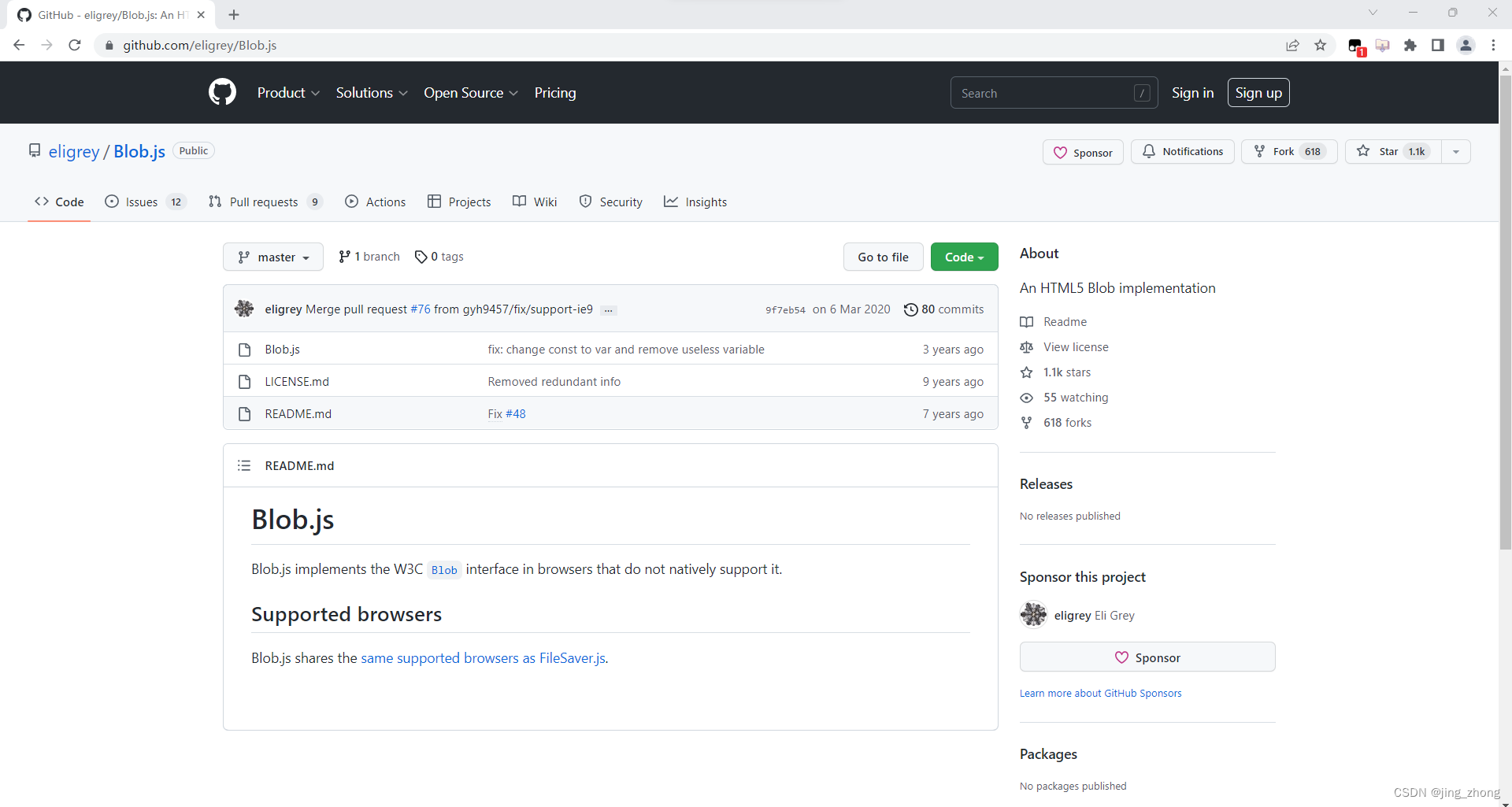Open the green Code dropdown button

coord(964,257)
